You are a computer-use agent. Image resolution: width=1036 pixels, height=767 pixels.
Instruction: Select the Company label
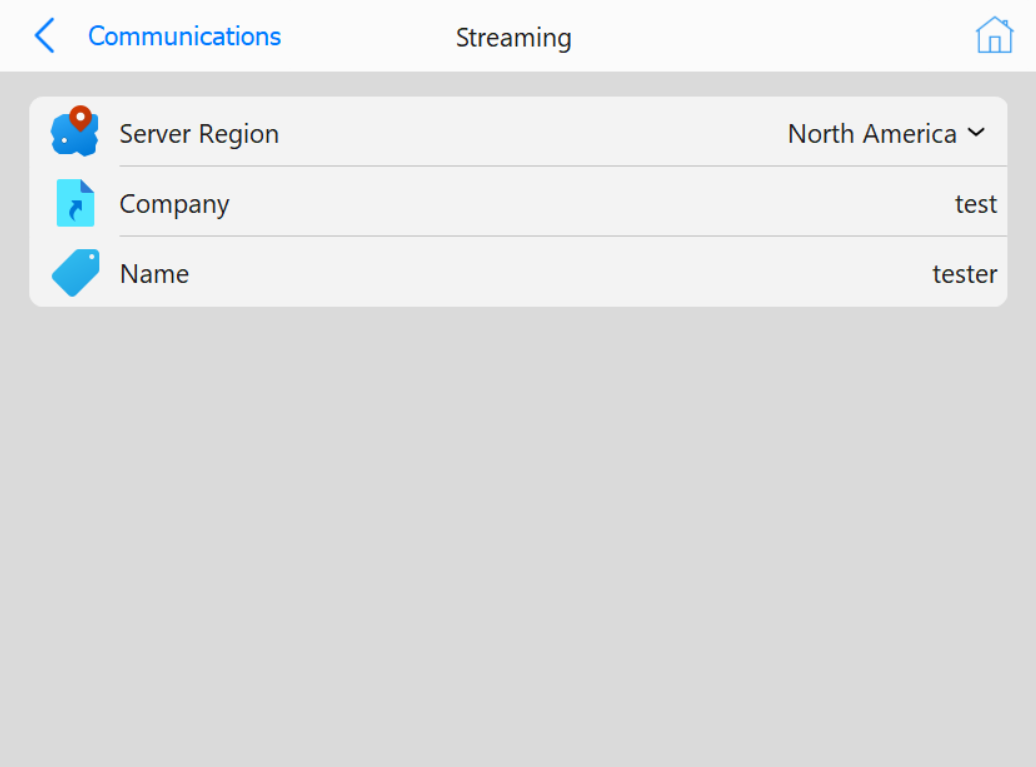coord(174,204)
